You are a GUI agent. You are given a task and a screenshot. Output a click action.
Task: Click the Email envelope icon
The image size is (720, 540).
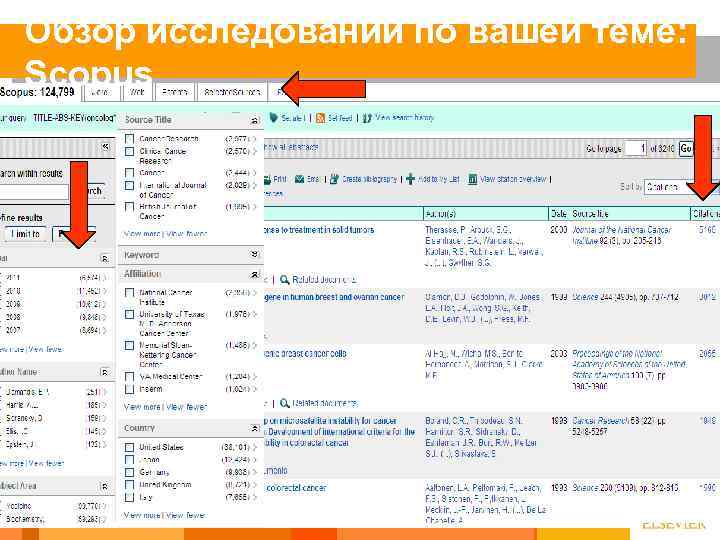pyautogui.click(x=299, y=179)
